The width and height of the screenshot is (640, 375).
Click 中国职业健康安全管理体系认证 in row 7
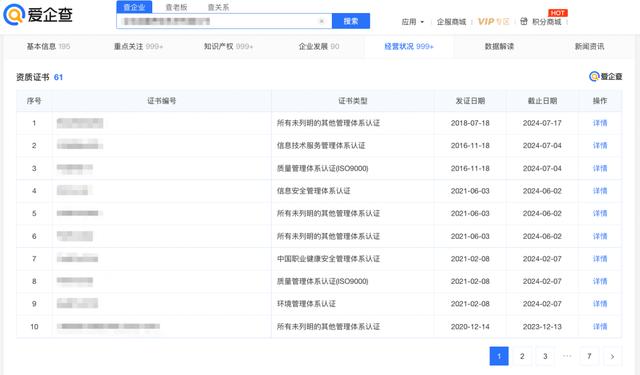[x=329, y=258]
